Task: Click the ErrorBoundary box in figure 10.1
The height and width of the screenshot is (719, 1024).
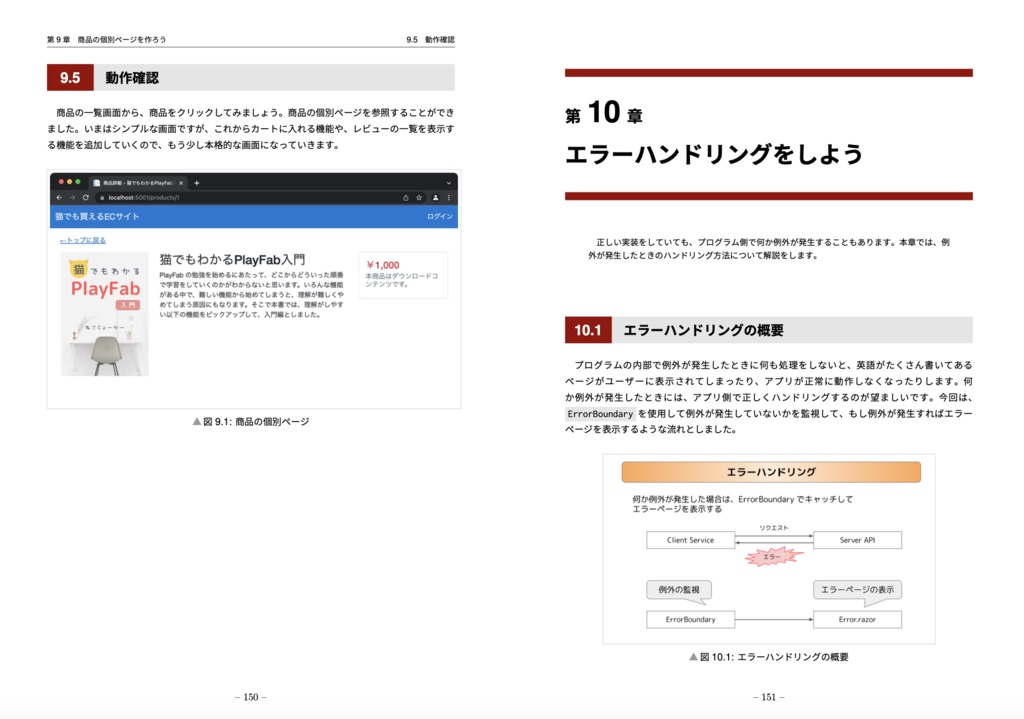Action: coord(692,620)
